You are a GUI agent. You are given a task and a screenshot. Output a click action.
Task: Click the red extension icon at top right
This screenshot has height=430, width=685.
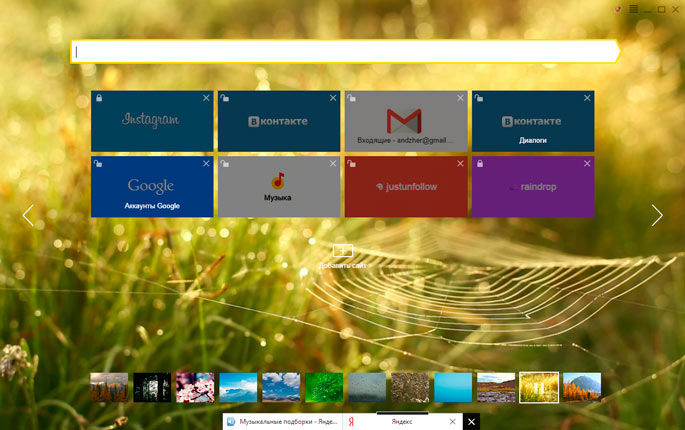618,9
